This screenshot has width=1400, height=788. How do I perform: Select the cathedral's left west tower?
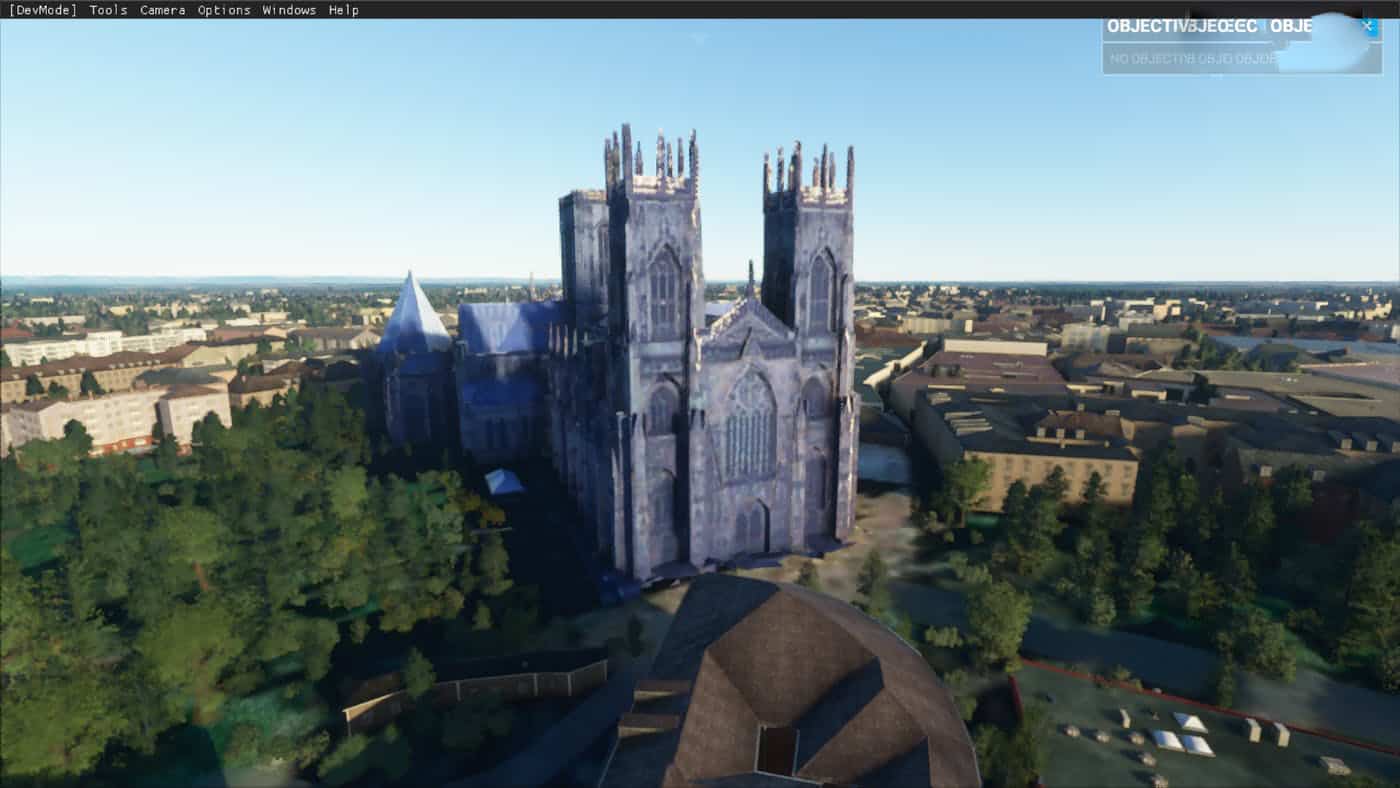click(x=655, y=300)
